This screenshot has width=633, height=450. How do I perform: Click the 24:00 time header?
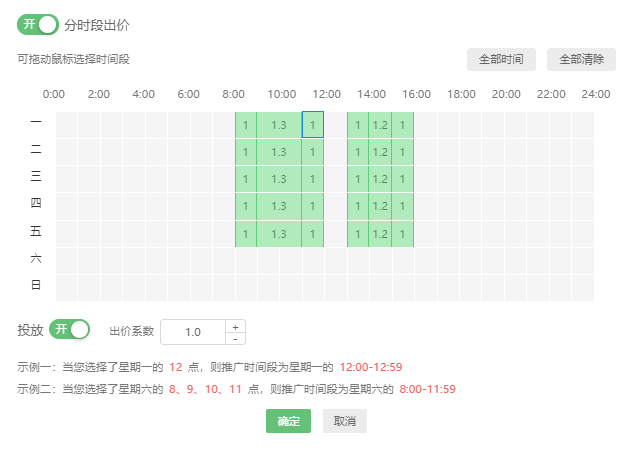pyautogui.click(x=596, y=94)
